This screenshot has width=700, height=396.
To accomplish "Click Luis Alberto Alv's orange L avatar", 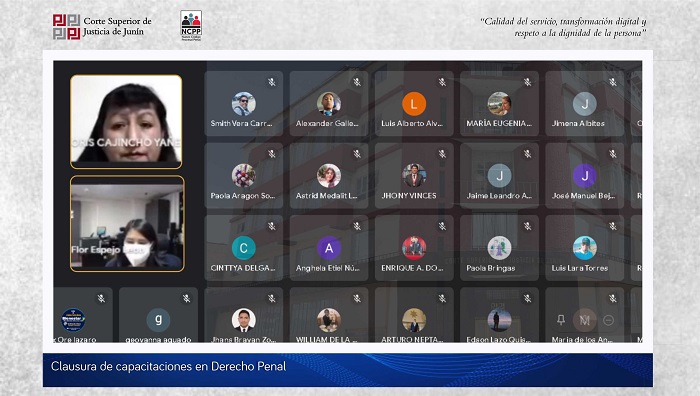I will point(414,104).
